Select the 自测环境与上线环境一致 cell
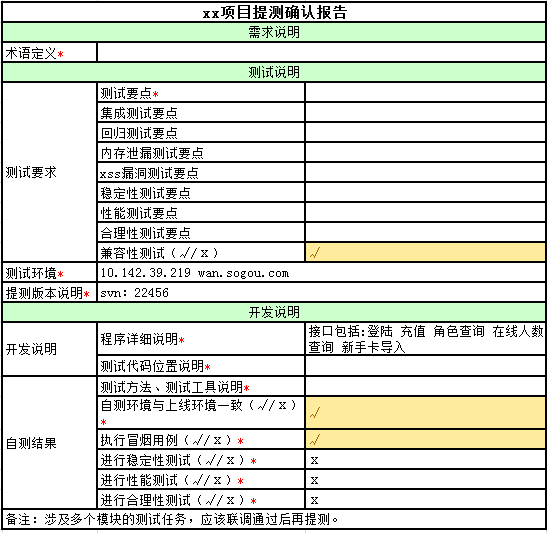The width and height of the screenshot is (547, 533). point(201,412)
